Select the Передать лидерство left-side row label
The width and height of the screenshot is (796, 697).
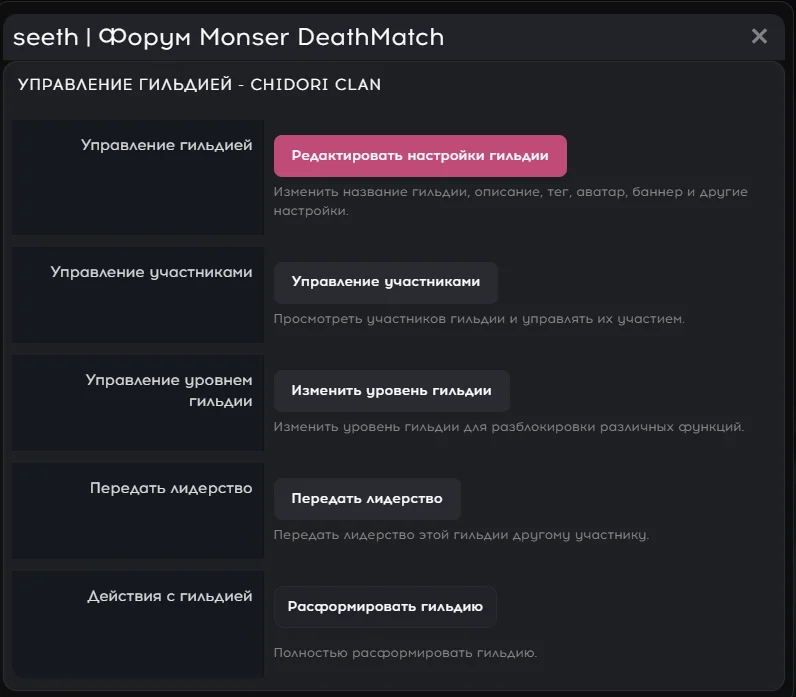(x=171, y=488)
